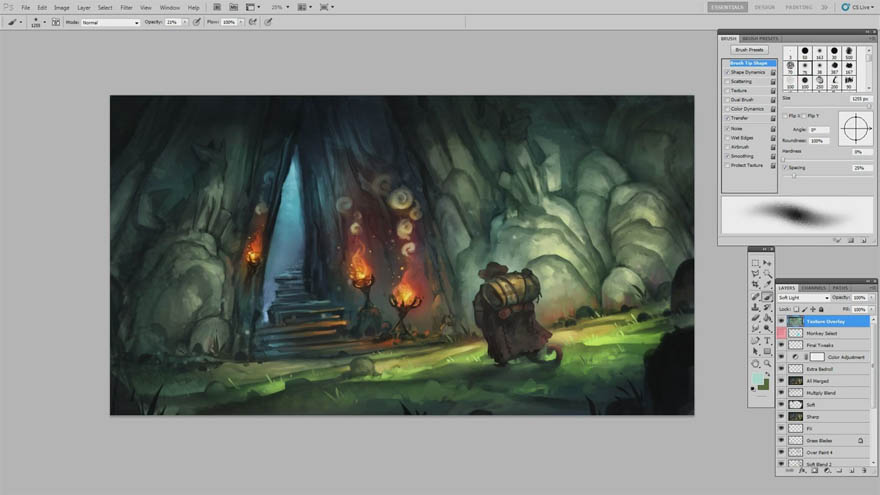The height and width of the screenshot is (495, 880).
Task: Select the Quick Selection tool
Action: tap(767, 273)
